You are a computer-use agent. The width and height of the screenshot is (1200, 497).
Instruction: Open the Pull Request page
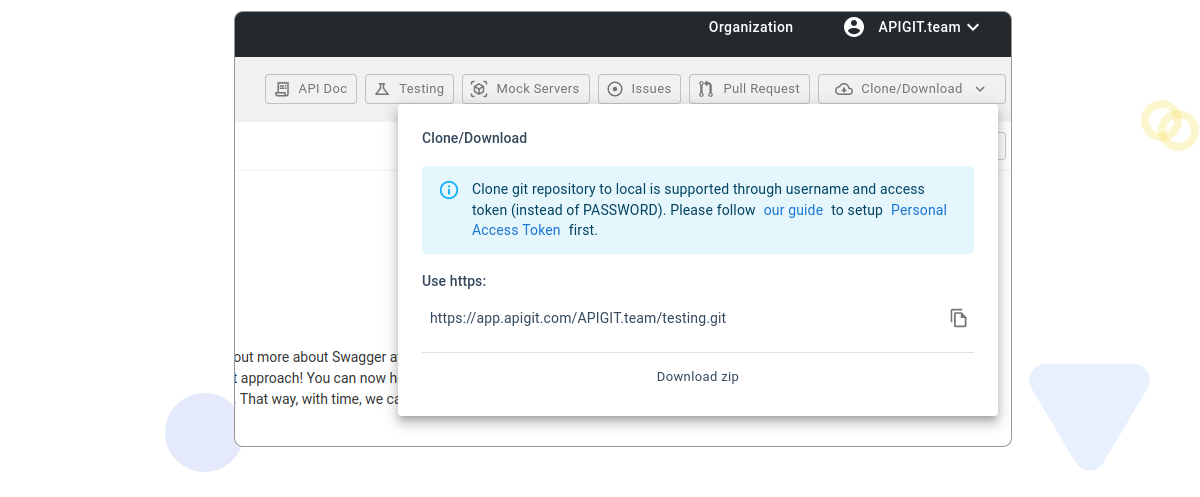tap(749, 89)
